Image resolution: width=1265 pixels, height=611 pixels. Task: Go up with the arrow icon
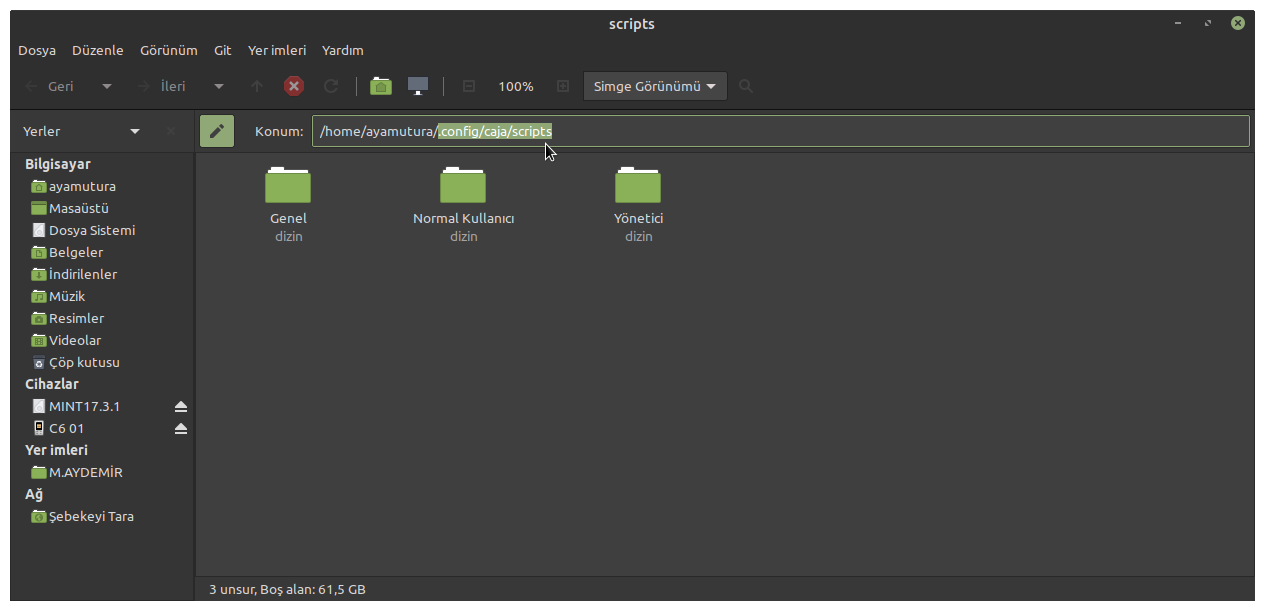(257, 86)
